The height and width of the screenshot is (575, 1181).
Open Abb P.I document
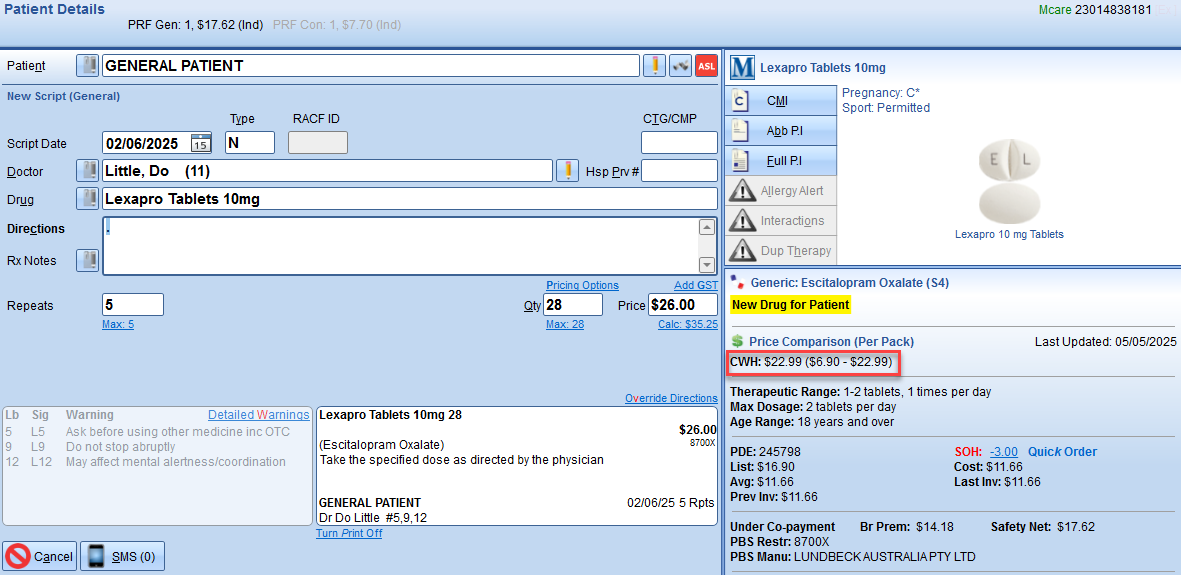point(781,130)
